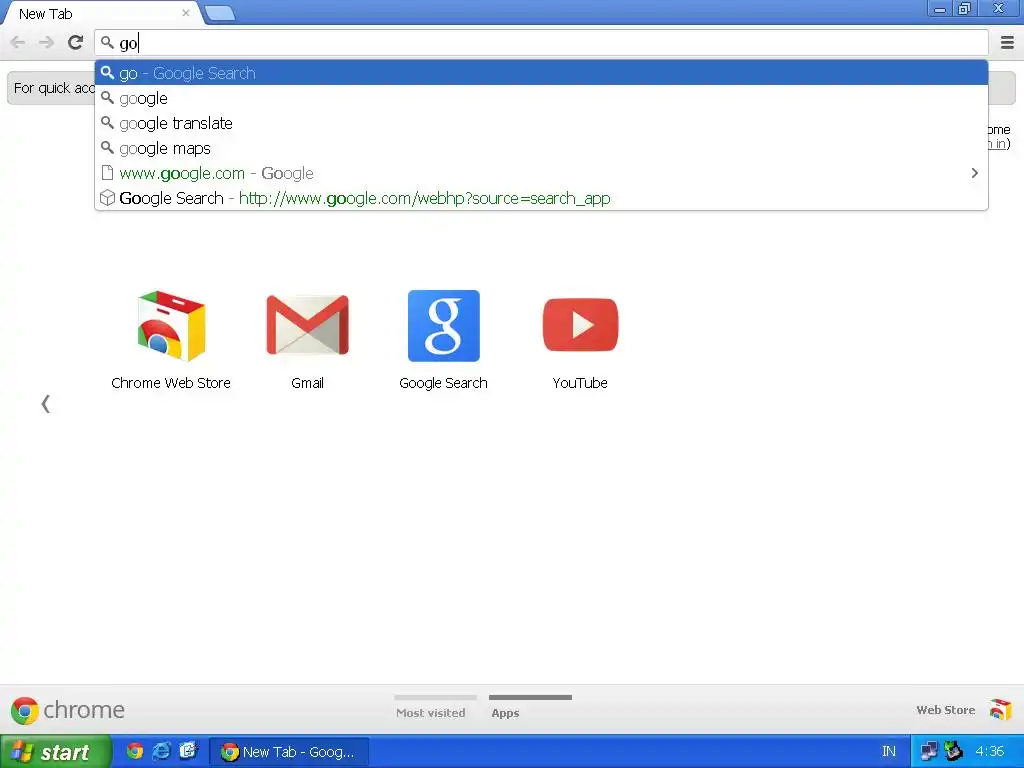The width and height of the screenshot is (1024, 768).
Task: Go to previous page with left chevron
Action: (45, 404)
